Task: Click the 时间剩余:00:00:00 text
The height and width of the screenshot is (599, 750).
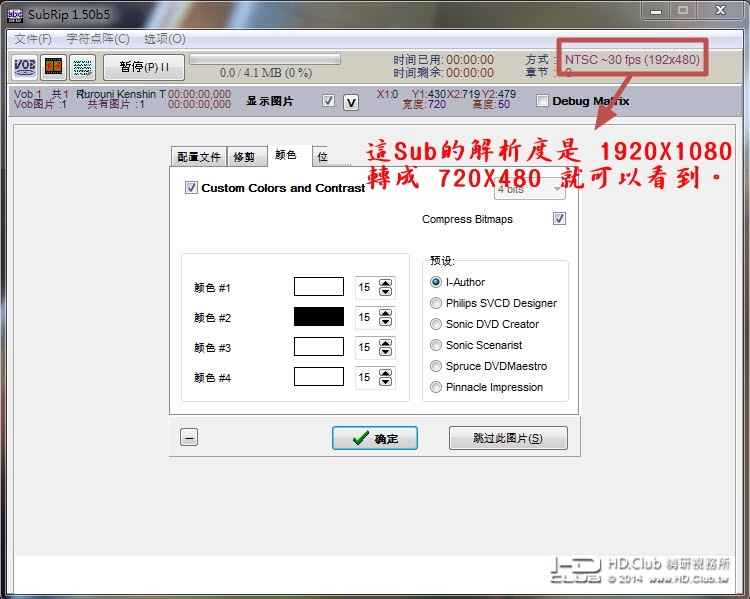Action: tap(443, 73)
